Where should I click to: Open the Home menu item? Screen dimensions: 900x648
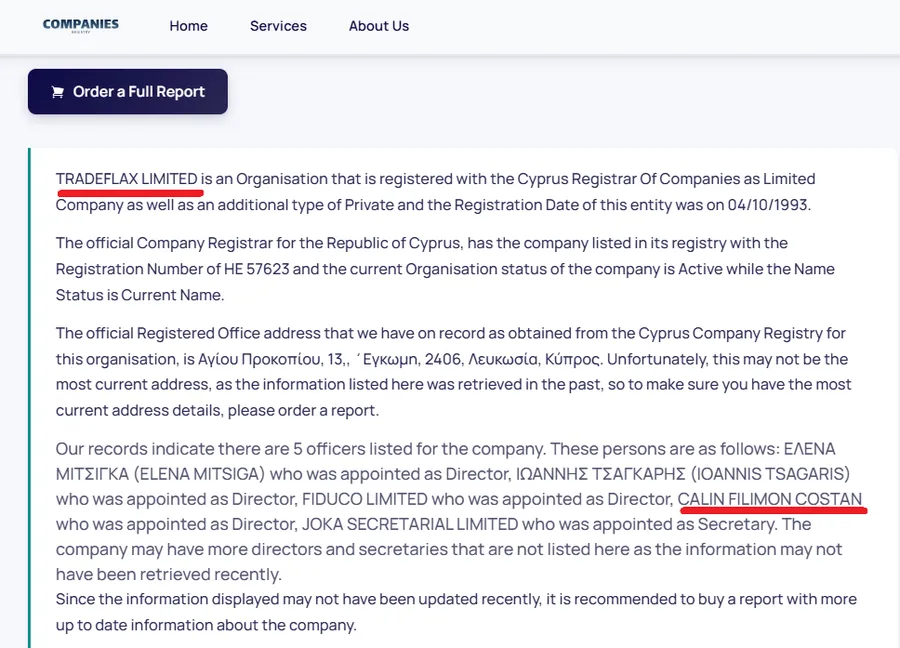(x=188, y=26)
